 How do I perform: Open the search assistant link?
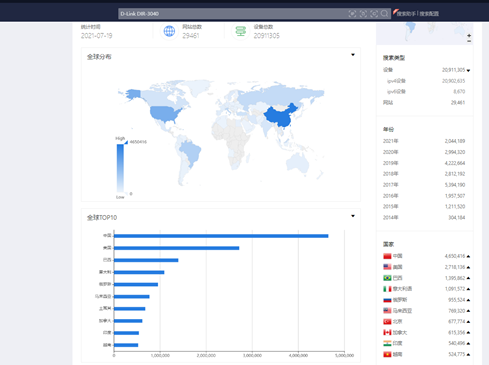pyautogui.click(x=406, y=14)
